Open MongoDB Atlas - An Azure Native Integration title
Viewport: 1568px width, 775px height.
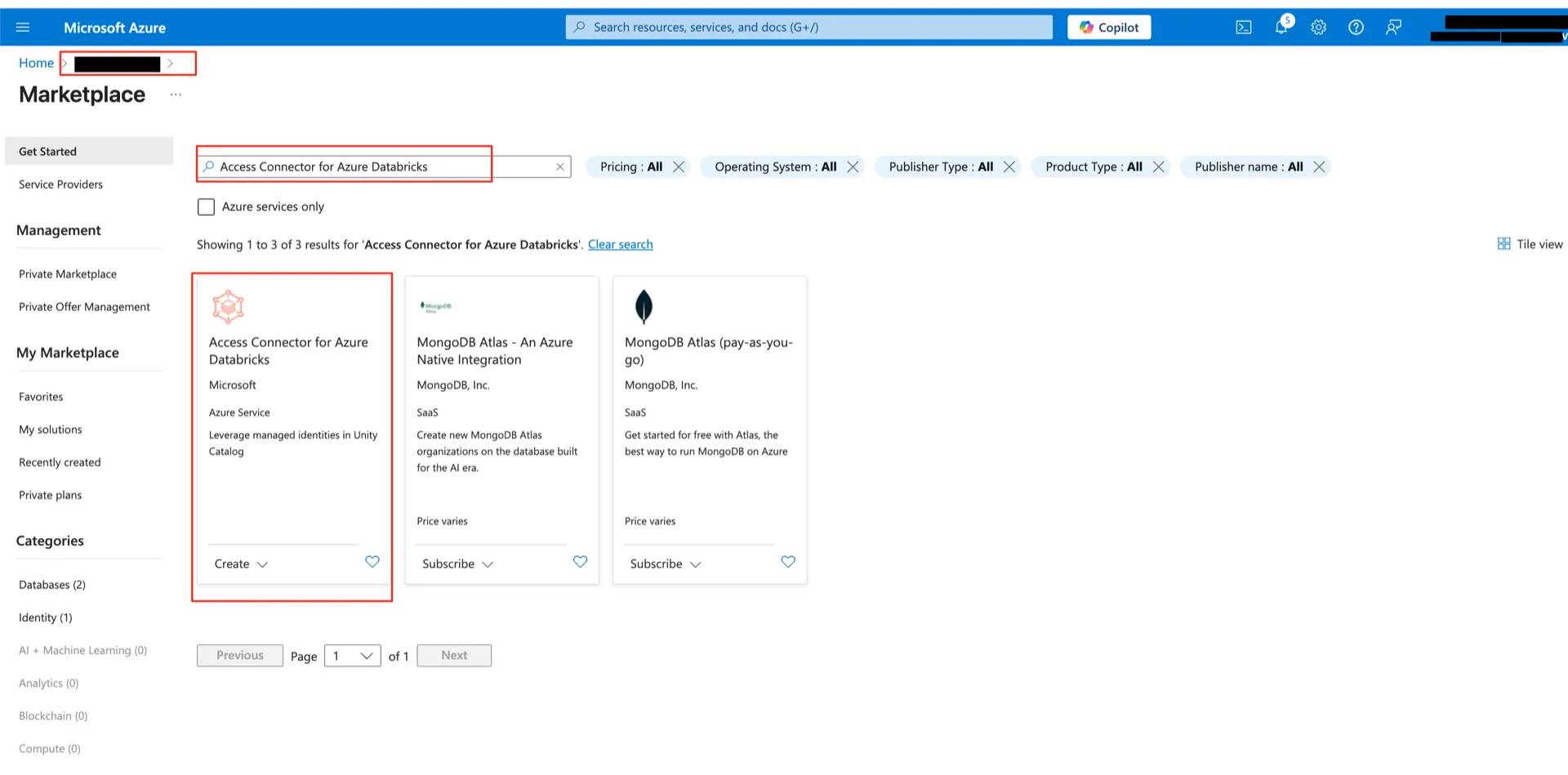[495, 351]
